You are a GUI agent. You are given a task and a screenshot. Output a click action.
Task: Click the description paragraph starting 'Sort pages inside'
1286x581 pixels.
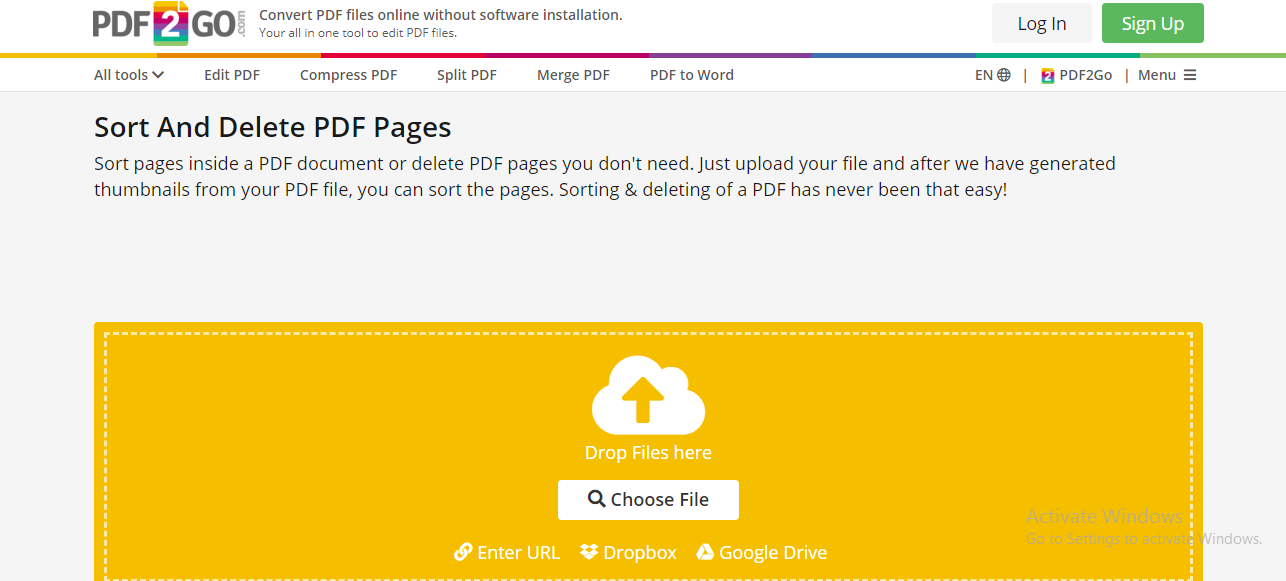(x=605, y=176)
